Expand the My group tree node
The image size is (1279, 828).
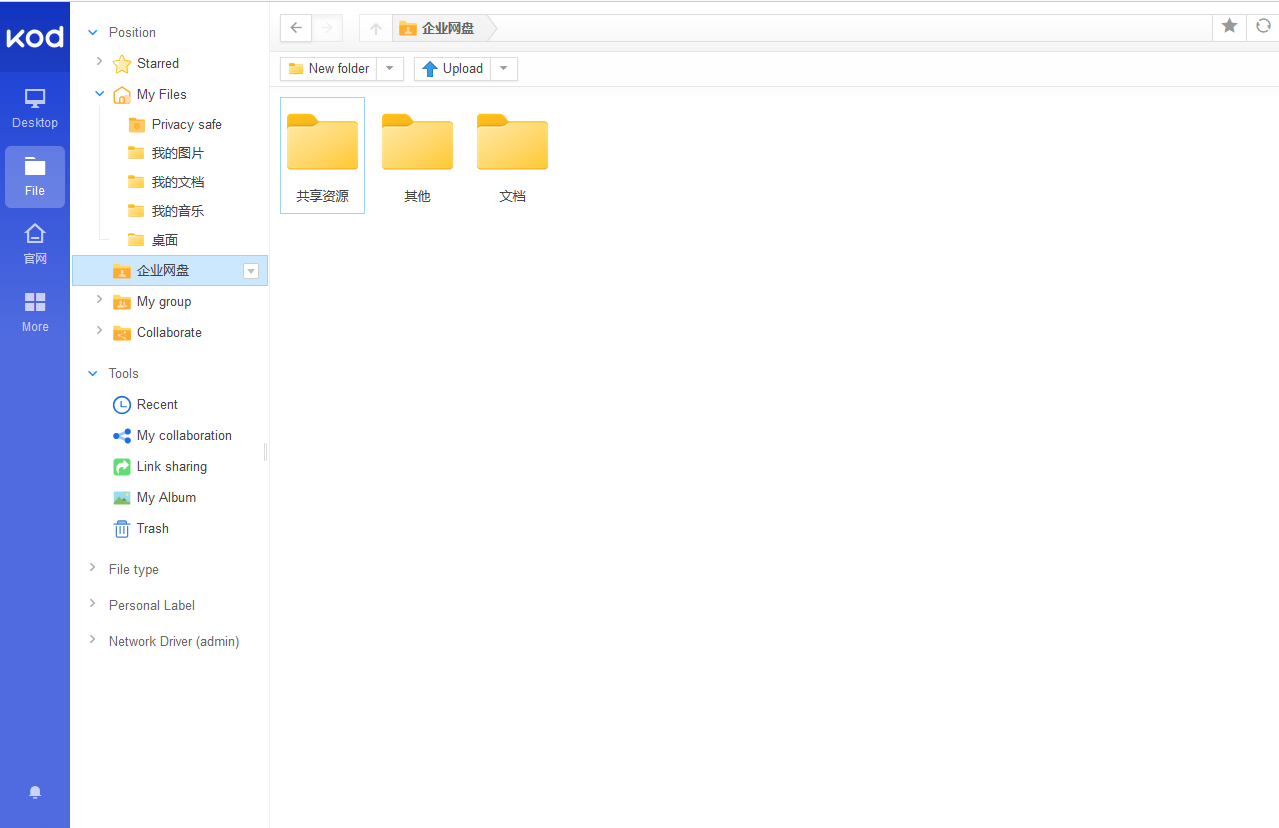coord(99,300)
